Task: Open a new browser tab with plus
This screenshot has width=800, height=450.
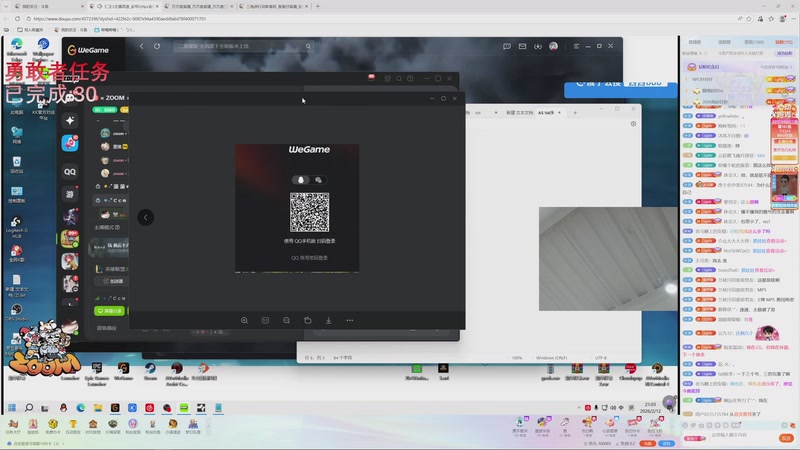Action: (x=317, y=6)
